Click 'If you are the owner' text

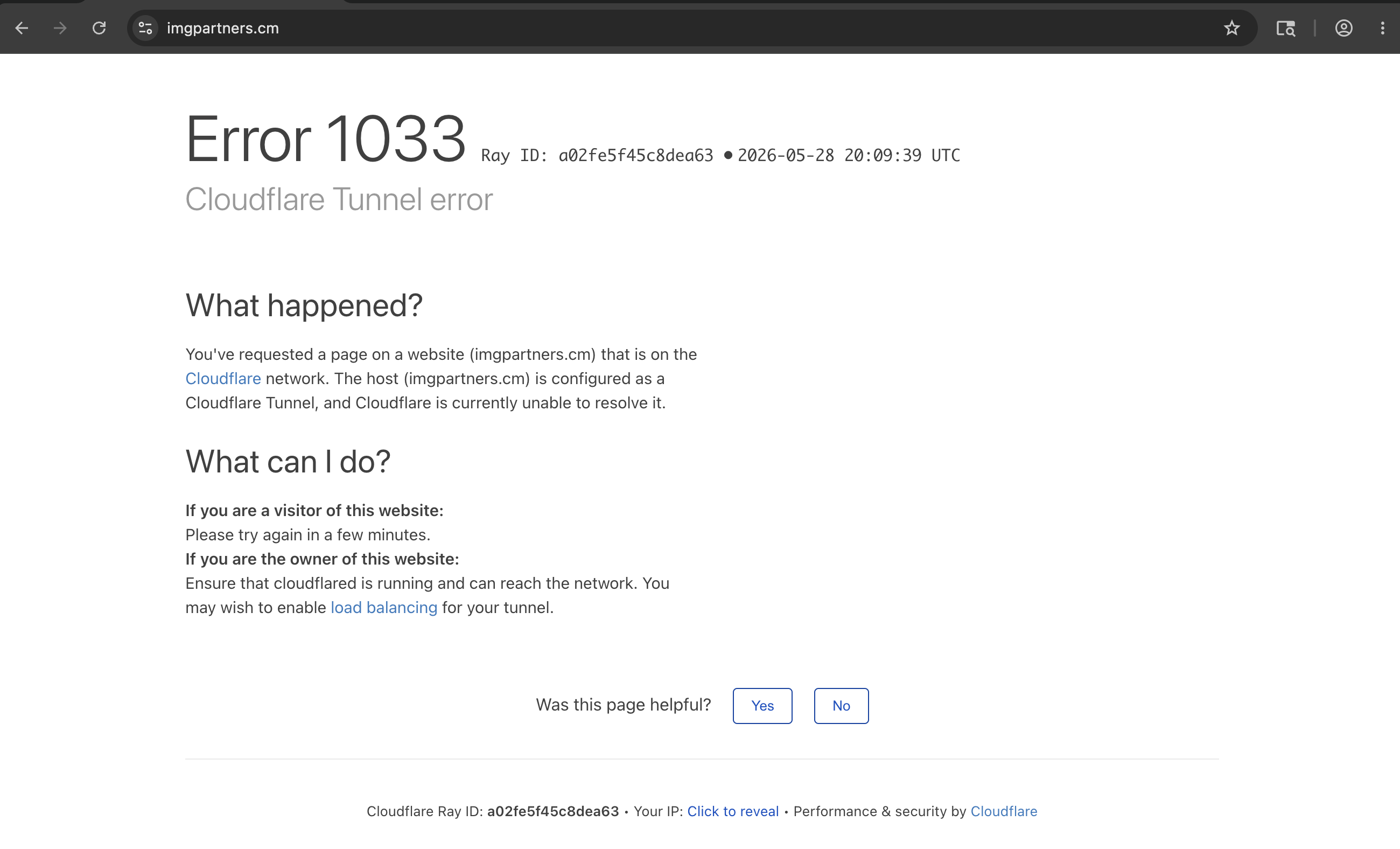(x=322, y=559)
